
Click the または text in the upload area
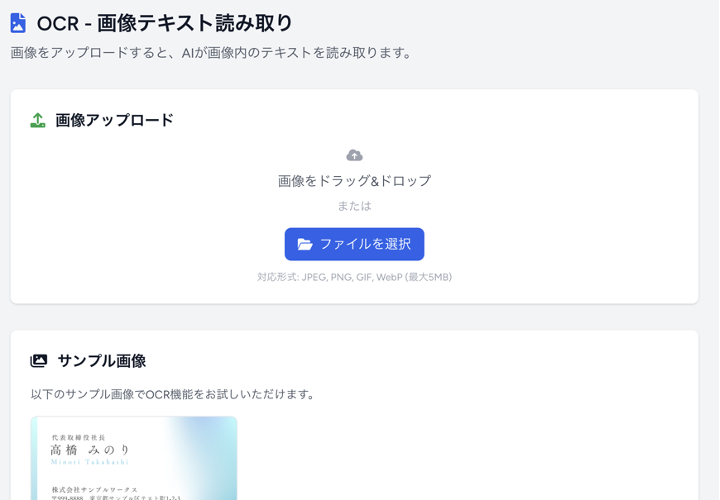pos(354,206)
